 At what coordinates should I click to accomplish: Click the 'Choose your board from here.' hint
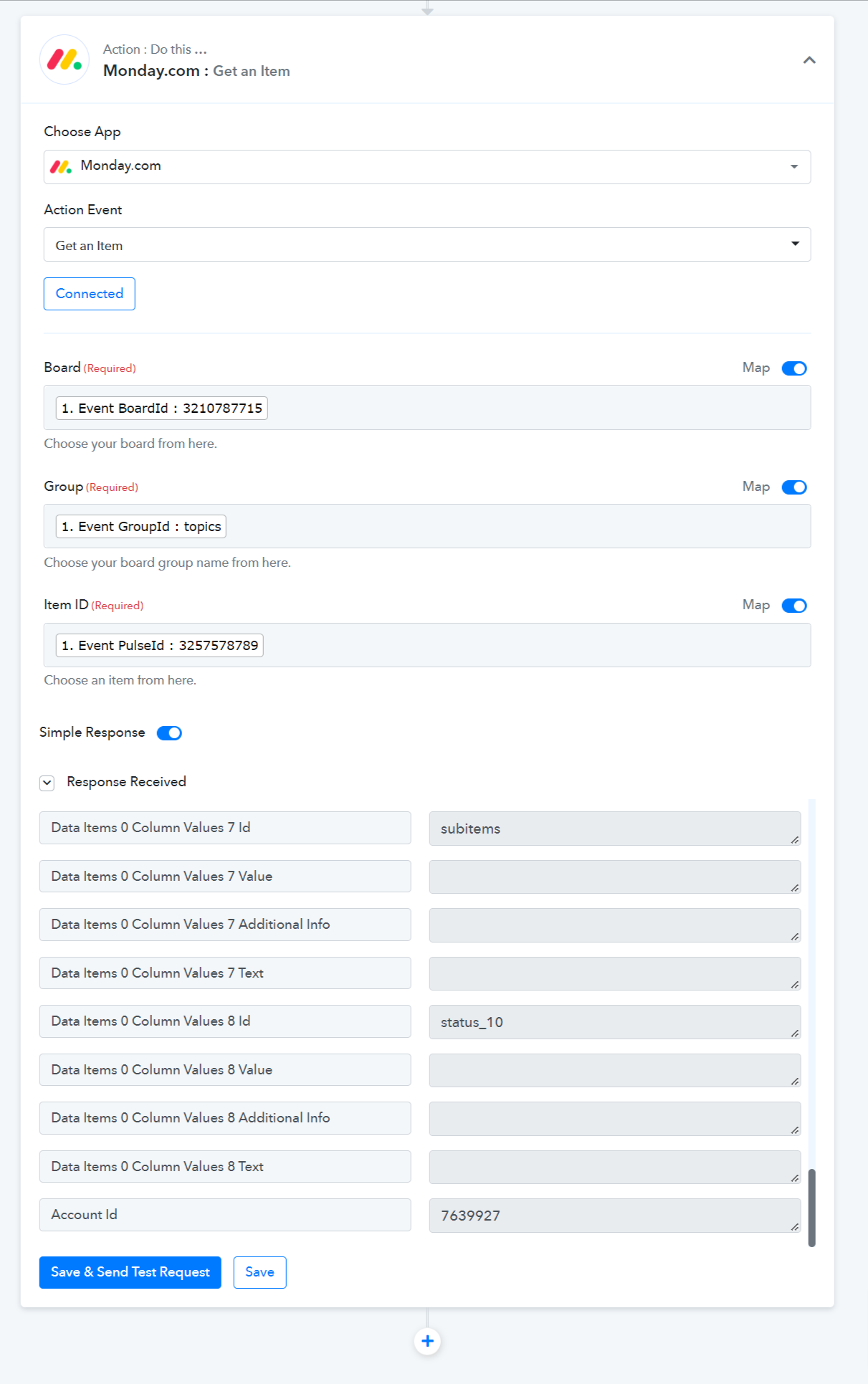(130, 444)
